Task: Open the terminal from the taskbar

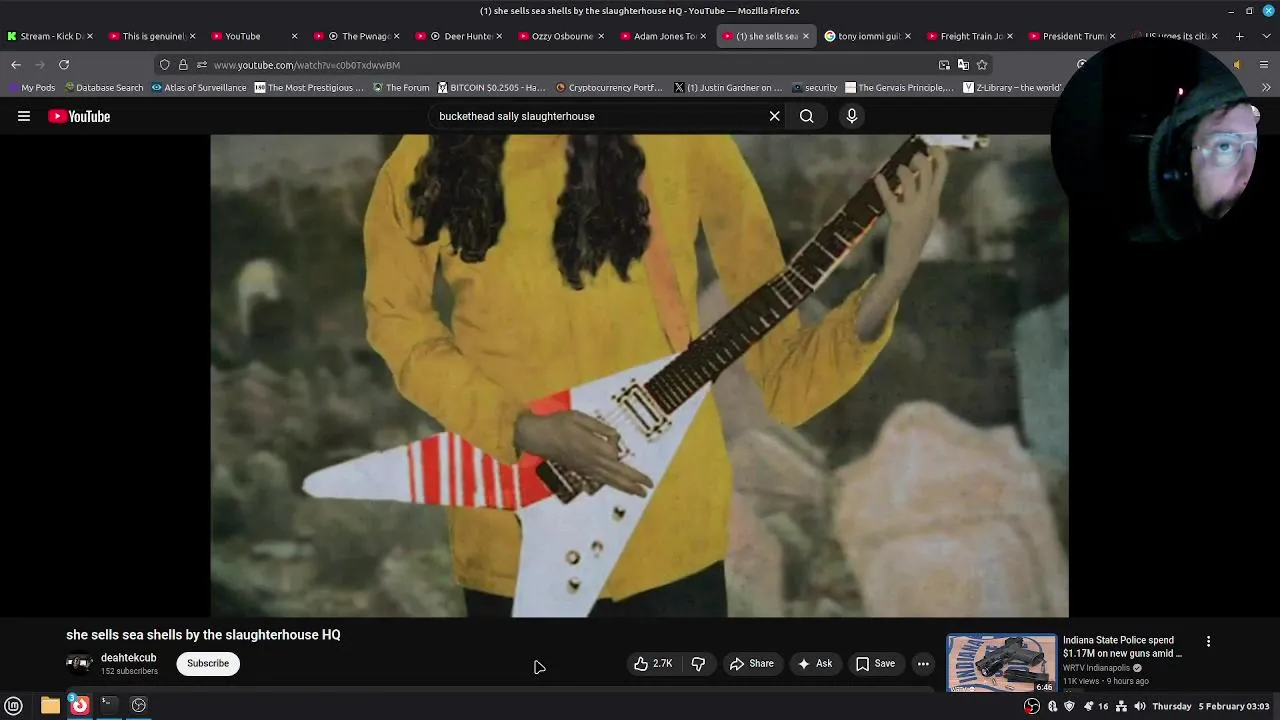Action: [108, 705]
